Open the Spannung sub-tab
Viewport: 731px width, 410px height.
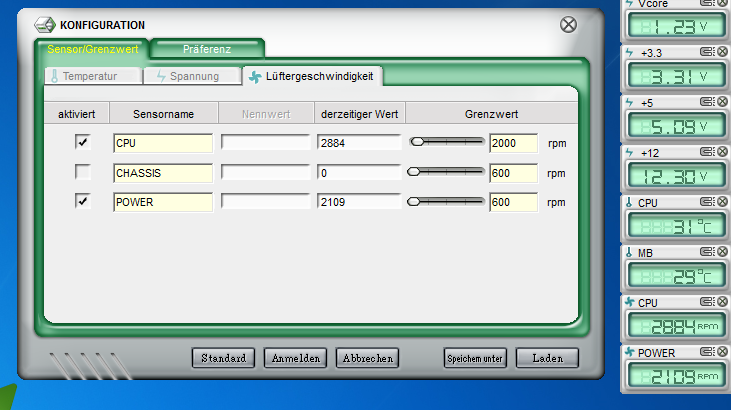click(x=192, y=76)
